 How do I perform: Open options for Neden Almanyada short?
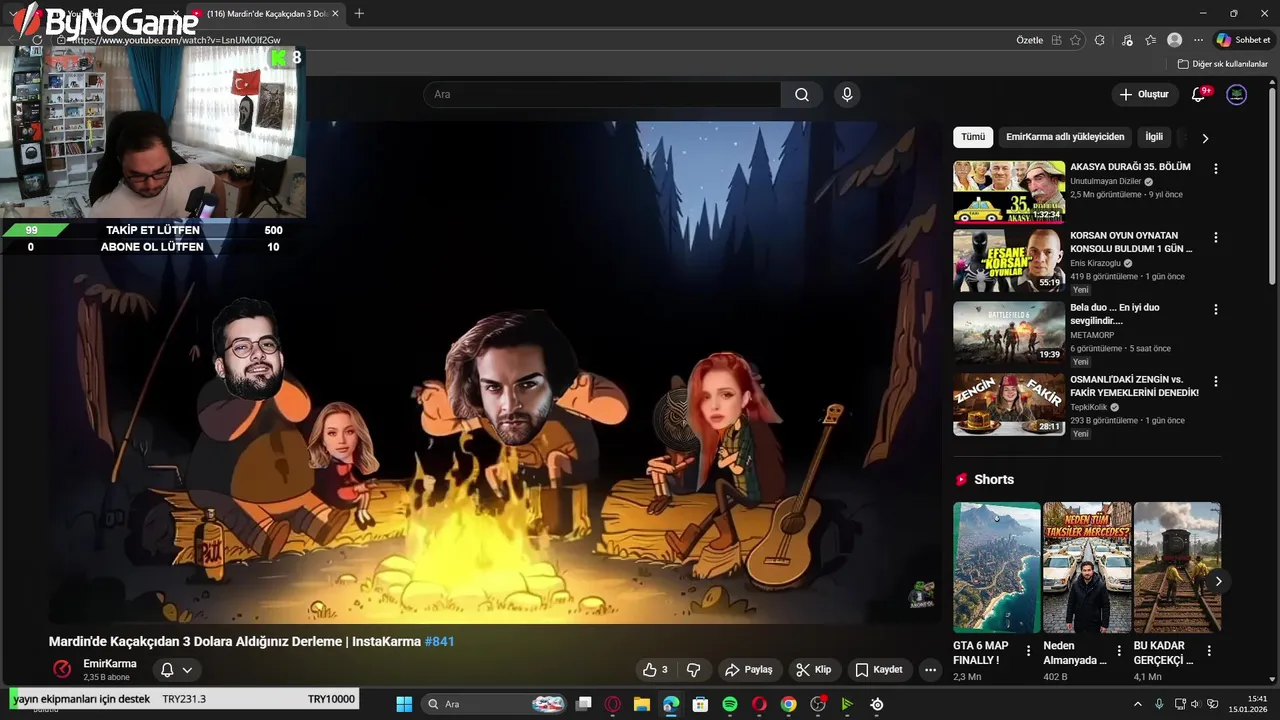coord(1119,651)
